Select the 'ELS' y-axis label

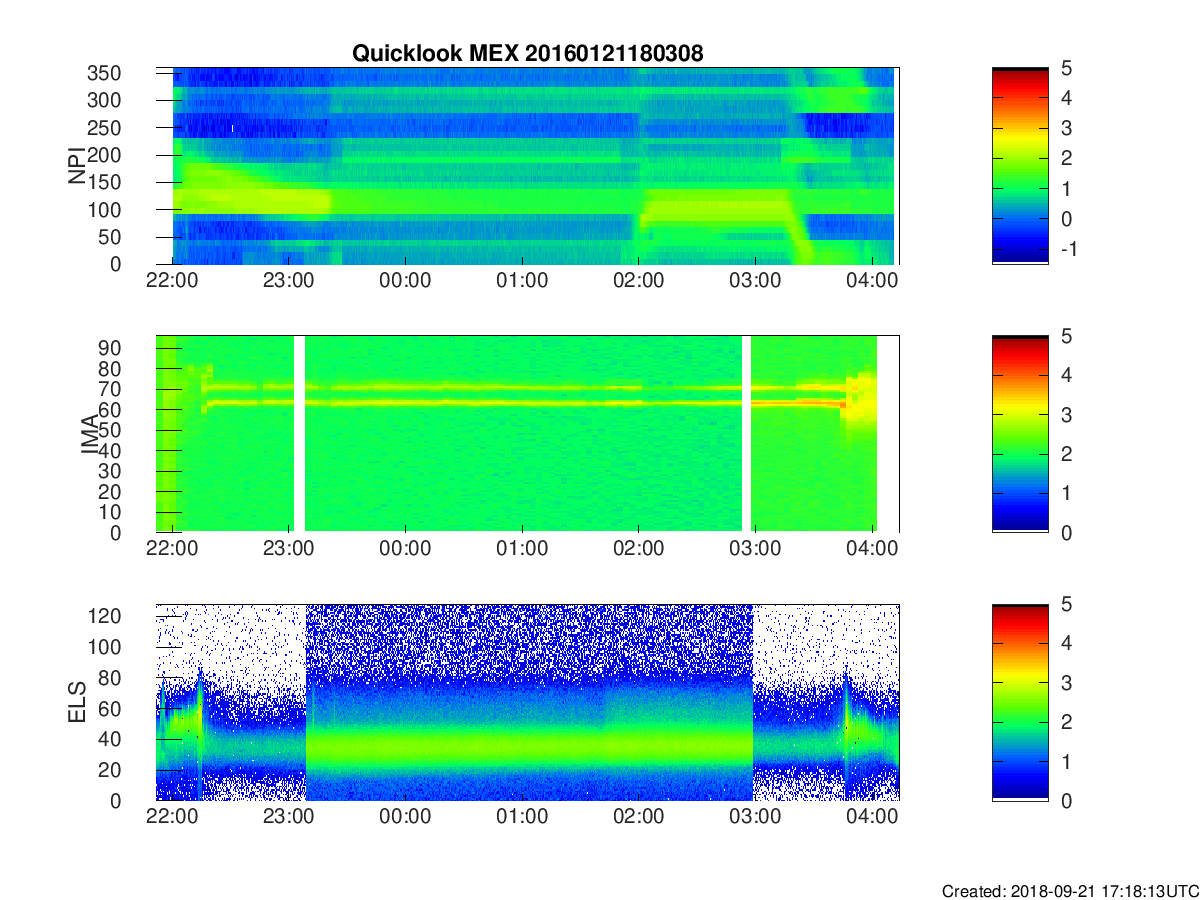tap(76, 702)
